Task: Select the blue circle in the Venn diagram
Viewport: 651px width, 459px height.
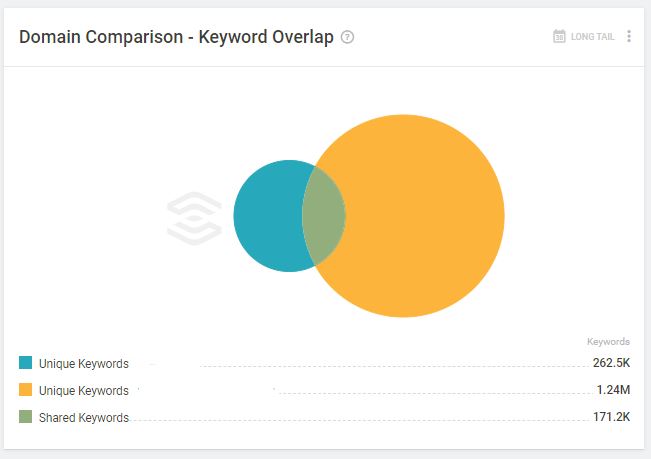Action: pyautogui.click(x=268, y=216)
